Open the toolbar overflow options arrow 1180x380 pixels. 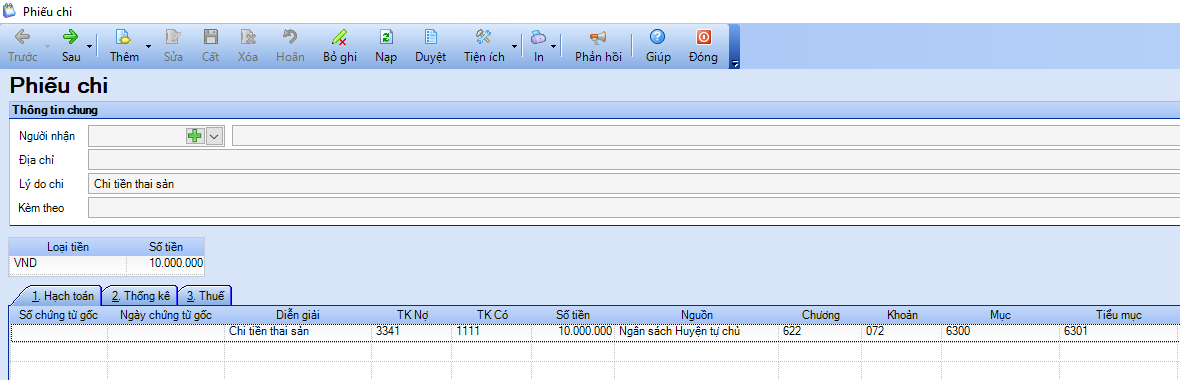coord(735,63)
